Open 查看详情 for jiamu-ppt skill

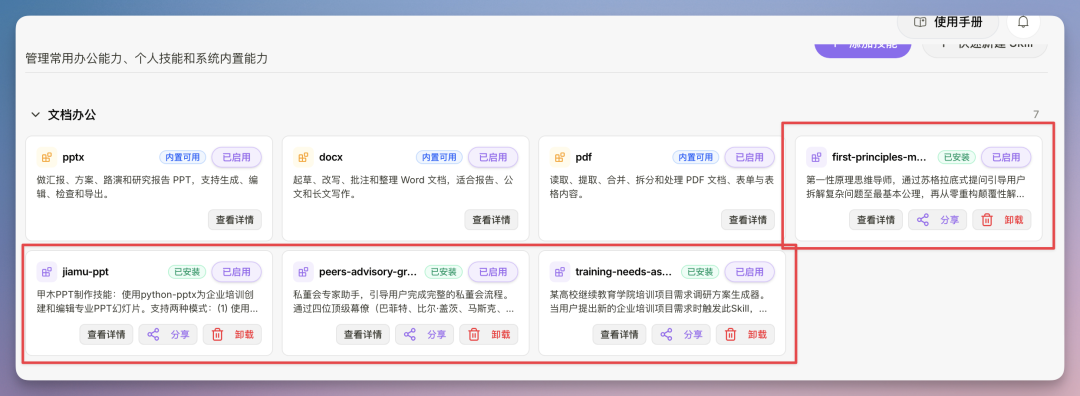click(106, 335)
